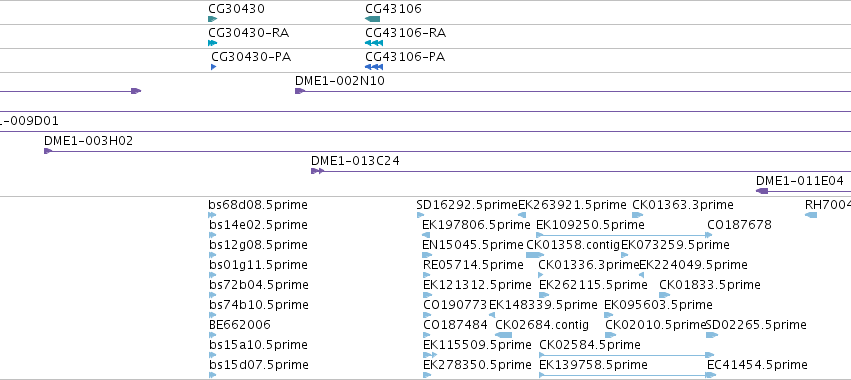Click the CG43106-RA transcript glyph
This screenshot has width=851, height=380.
pos(374,43)
